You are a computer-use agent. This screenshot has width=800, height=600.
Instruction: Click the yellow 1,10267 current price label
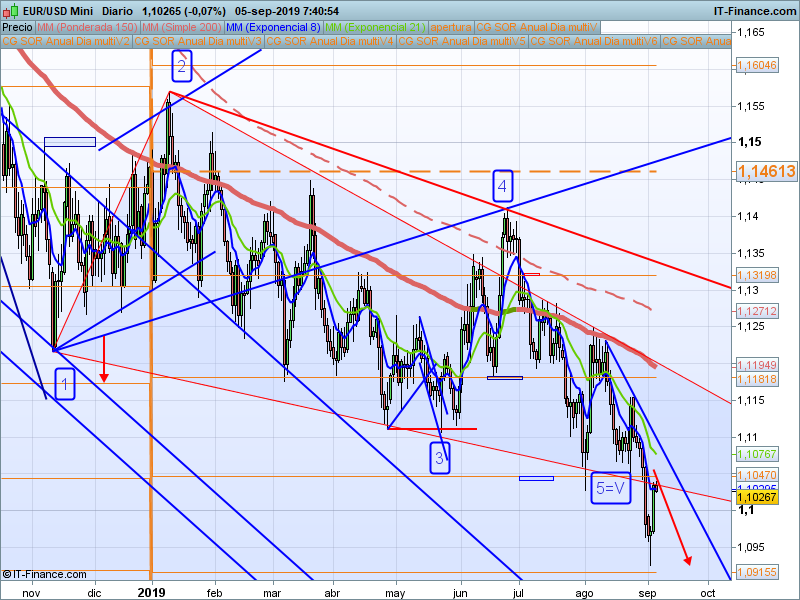tap(757, 497)
